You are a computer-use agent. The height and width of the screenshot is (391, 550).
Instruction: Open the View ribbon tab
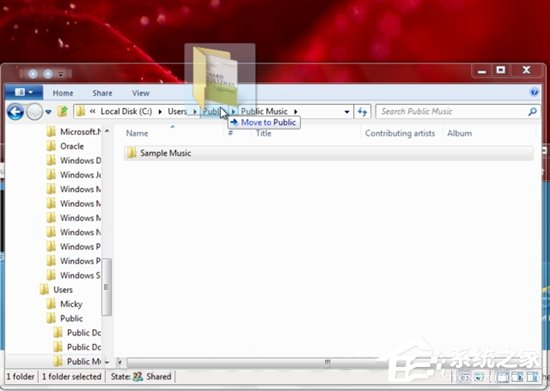141,93
